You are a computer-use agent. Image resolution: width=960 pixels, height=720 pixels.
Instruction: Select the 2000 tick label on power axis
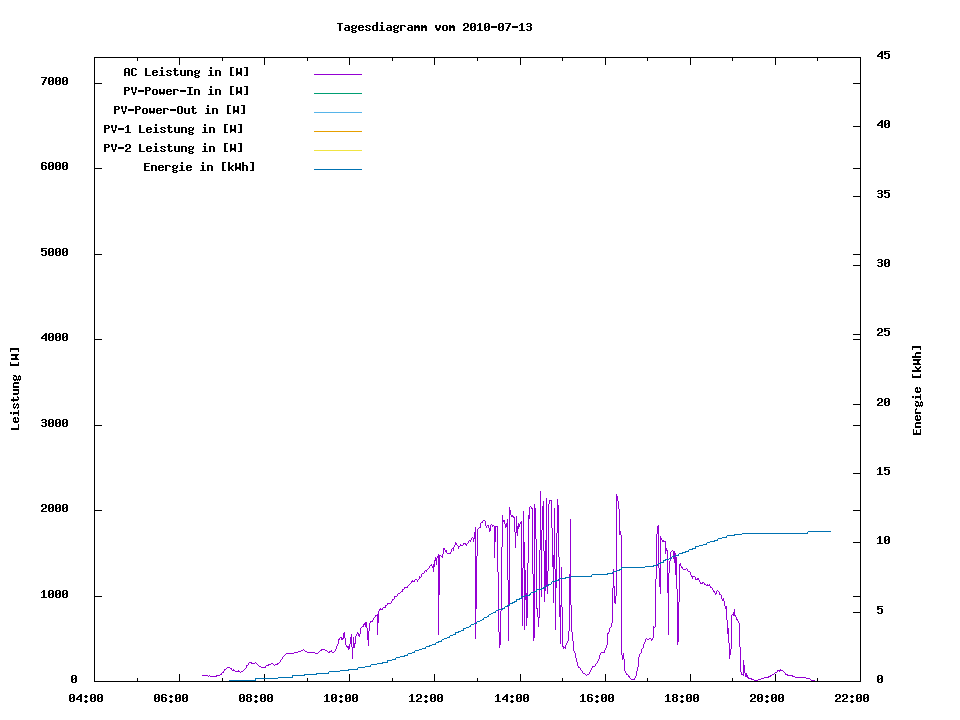click(54, 510)
